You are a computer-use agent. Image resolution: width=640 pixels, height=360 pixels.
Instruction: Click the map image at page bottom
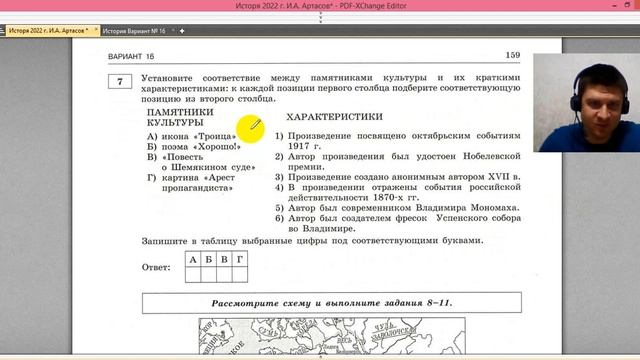tap(332, 336)
